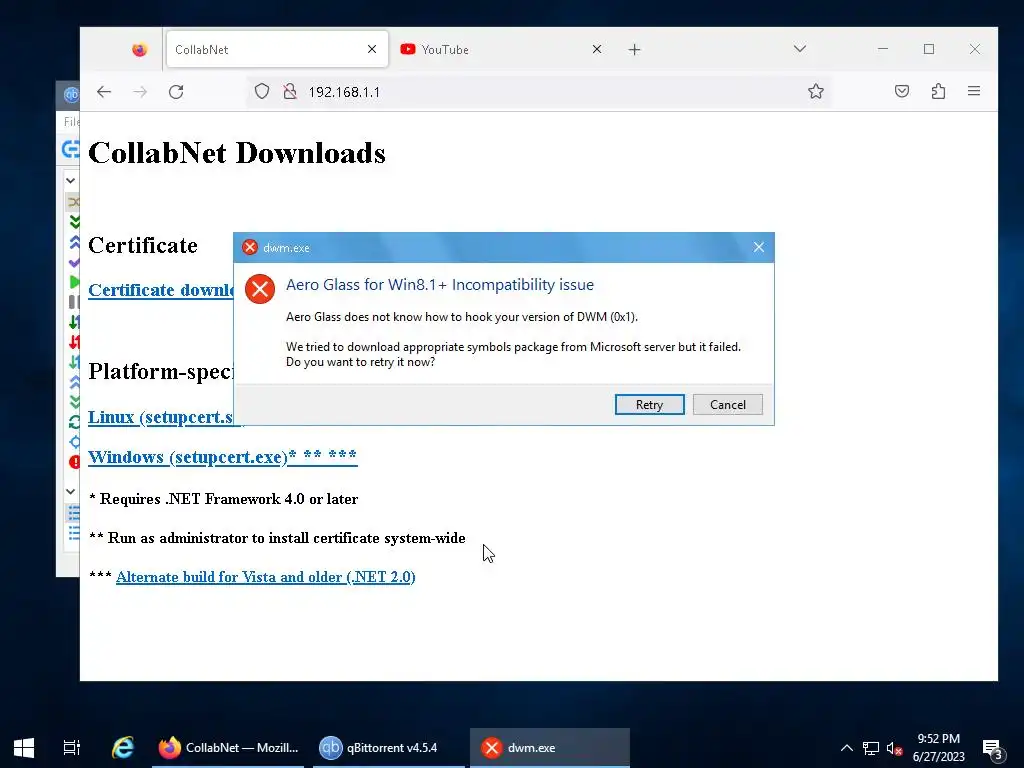The image size is (1024, 768).
Task: Click Cancel in the Aero Glass dialog
Action: tap(728, 404)
